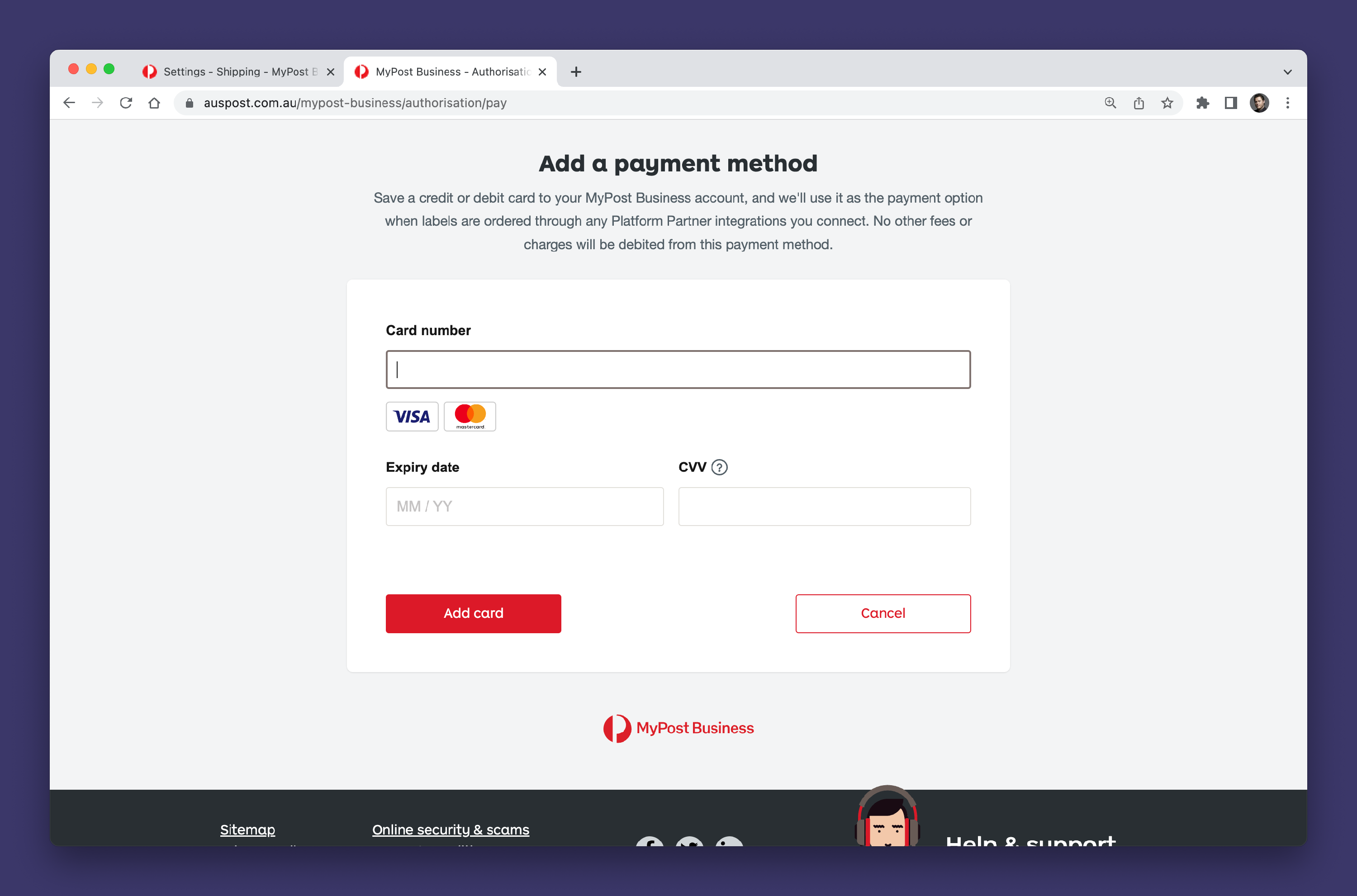The image size is (1357, 896).
Task: Open the Chrome profile avatar
Action: click(1259, 103)
